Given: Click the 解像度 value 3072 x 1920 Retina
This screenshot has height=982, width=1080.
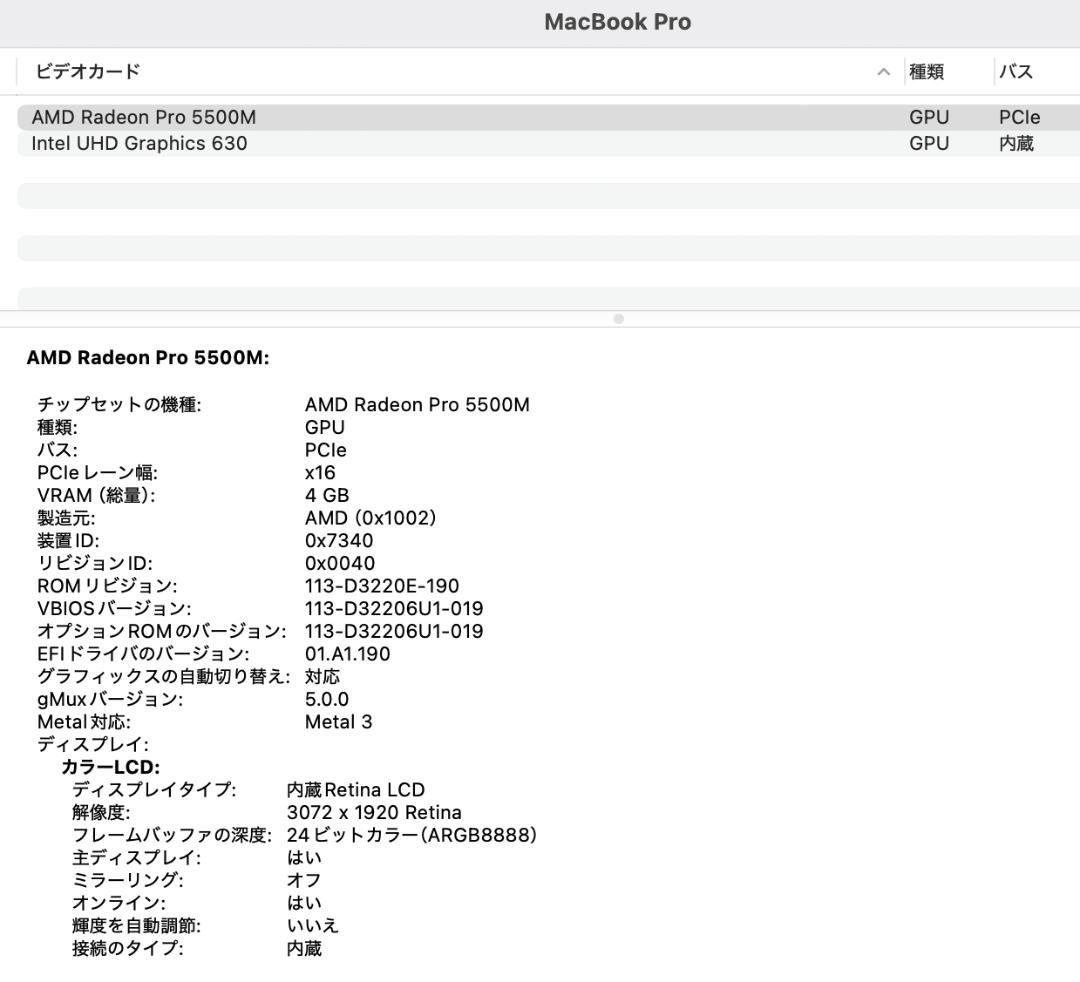Looking at the screenshot, I should coord(383,812).
